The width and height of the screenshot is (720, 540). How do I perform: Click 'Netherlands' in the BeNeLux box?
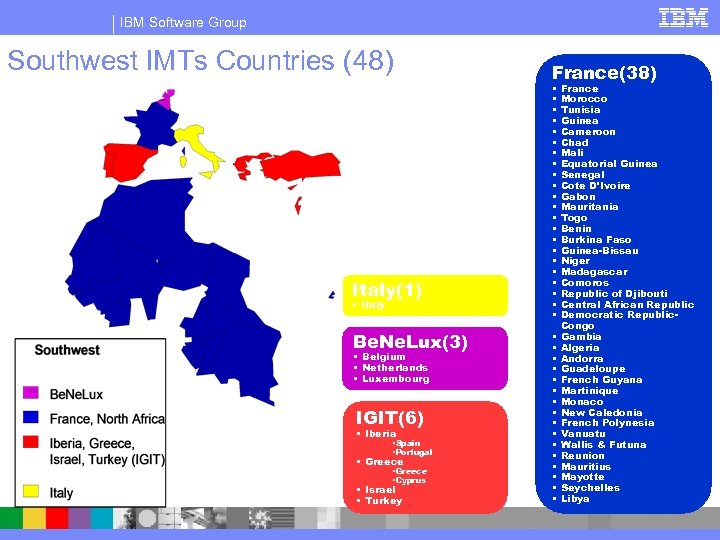click(395, 368)
